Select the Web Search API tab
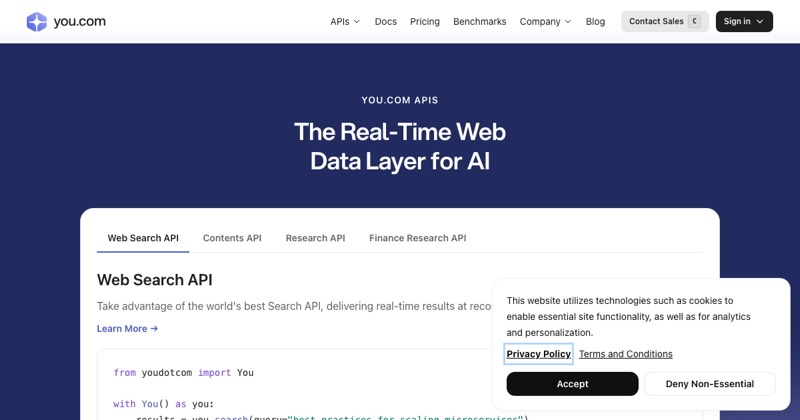 (x=143, y=238)
